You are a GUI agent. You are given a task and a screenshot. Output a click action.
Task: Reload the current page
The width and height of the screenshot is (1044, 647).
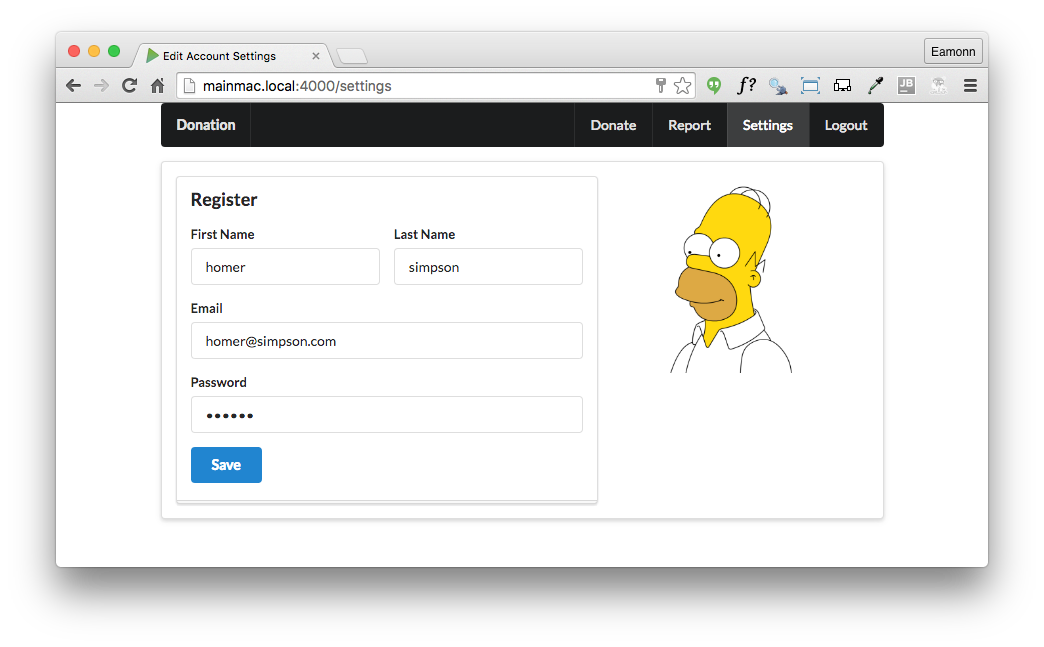[129, 86]
